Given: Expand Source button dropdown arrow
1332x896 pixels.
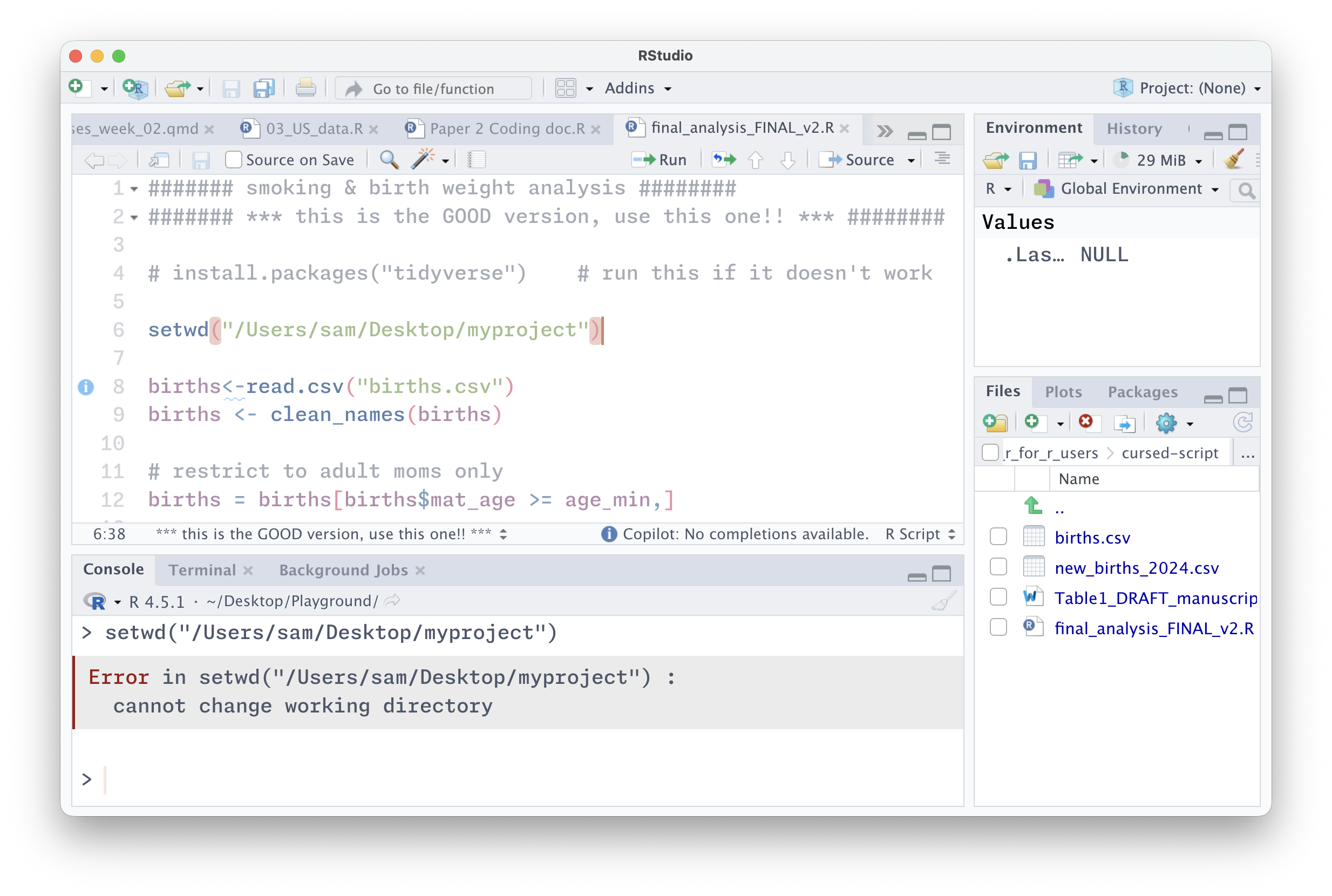Looking at the screenshot, I should coord(911,160).
